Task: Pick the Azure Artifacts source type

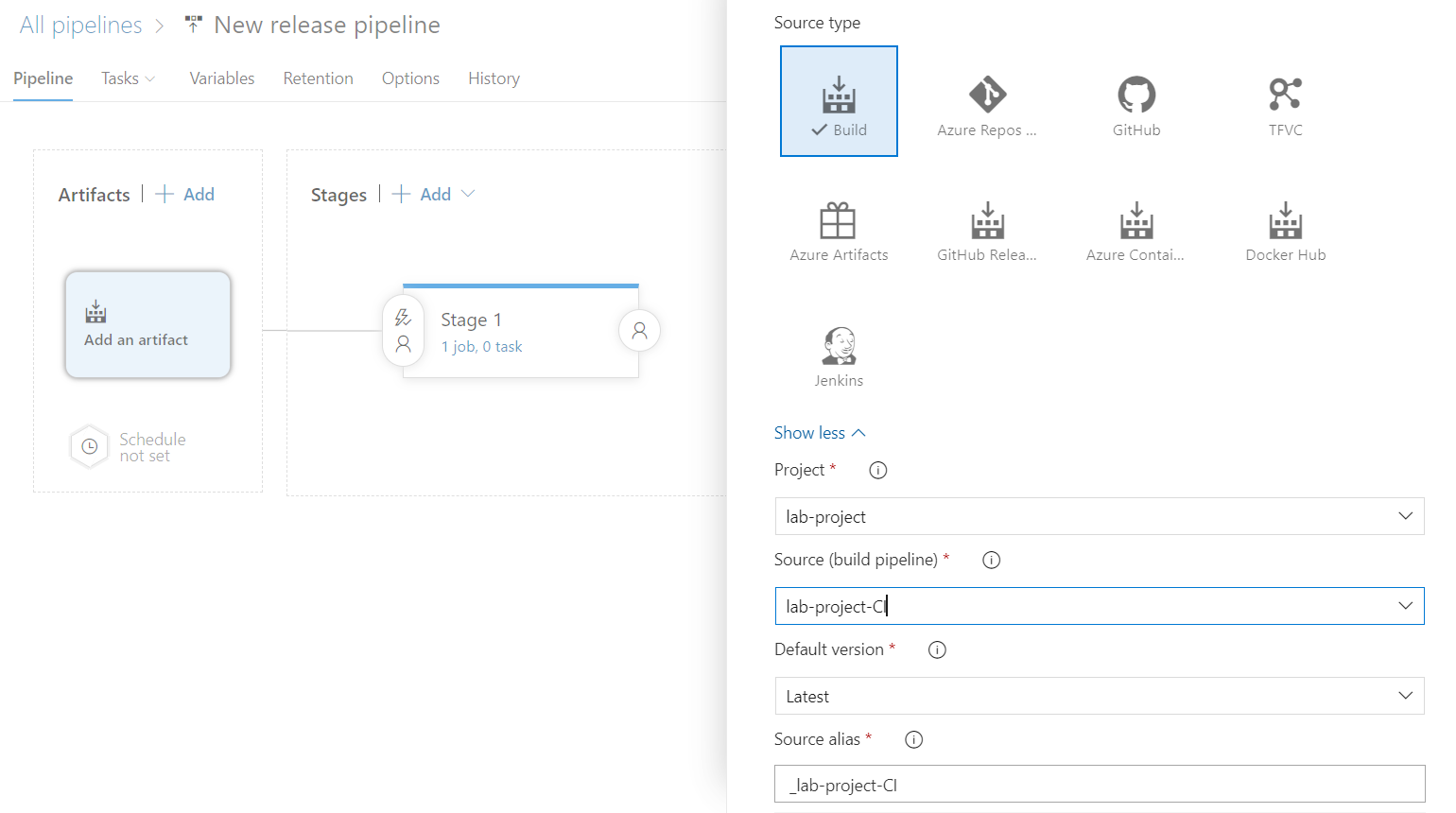Action: (x=839, y=230)
